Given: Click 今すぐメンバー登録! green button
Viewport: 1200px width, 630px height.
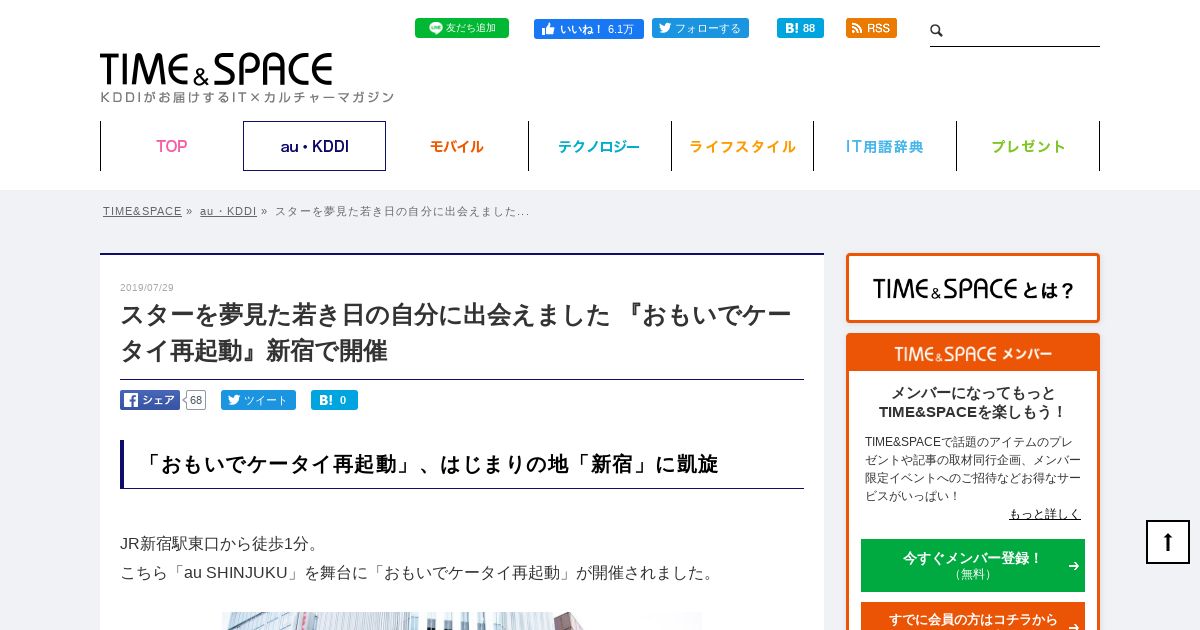Looking at the screenshot, I should point(973,565).
